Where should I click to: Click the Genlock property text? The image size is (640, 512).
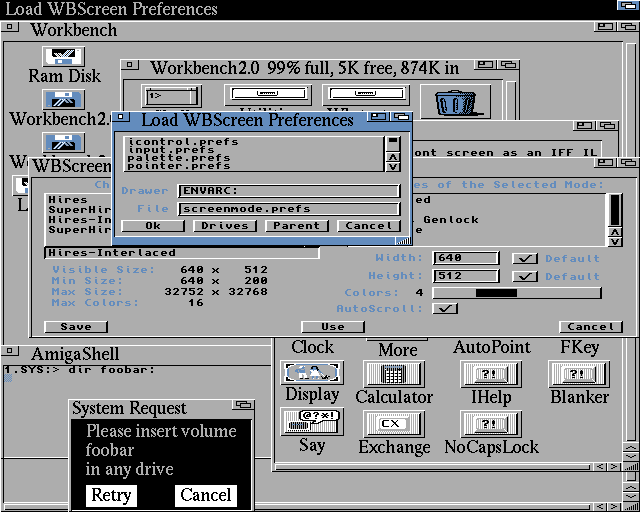451,220
